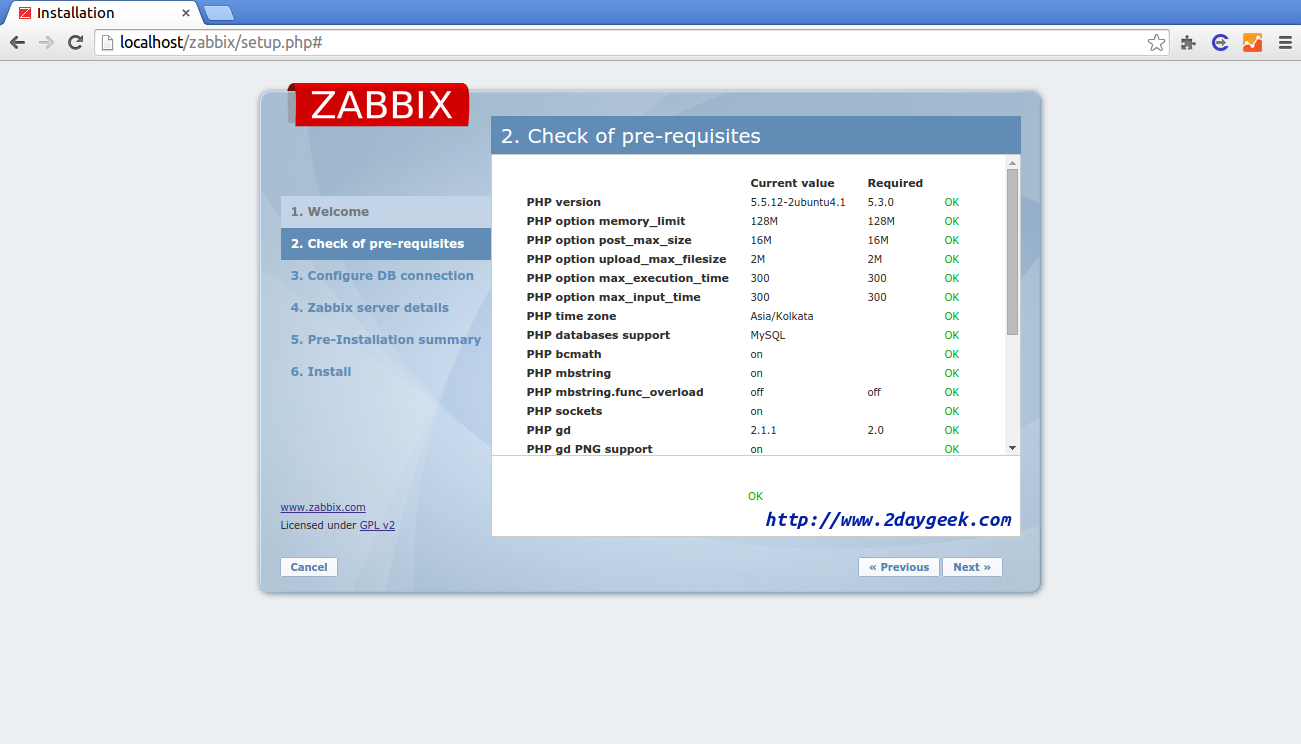Viewport: 1301px width, 744px height.
Task: Click the 'Current value' column header
Action: pyautogui.click(x=793, y=183)
